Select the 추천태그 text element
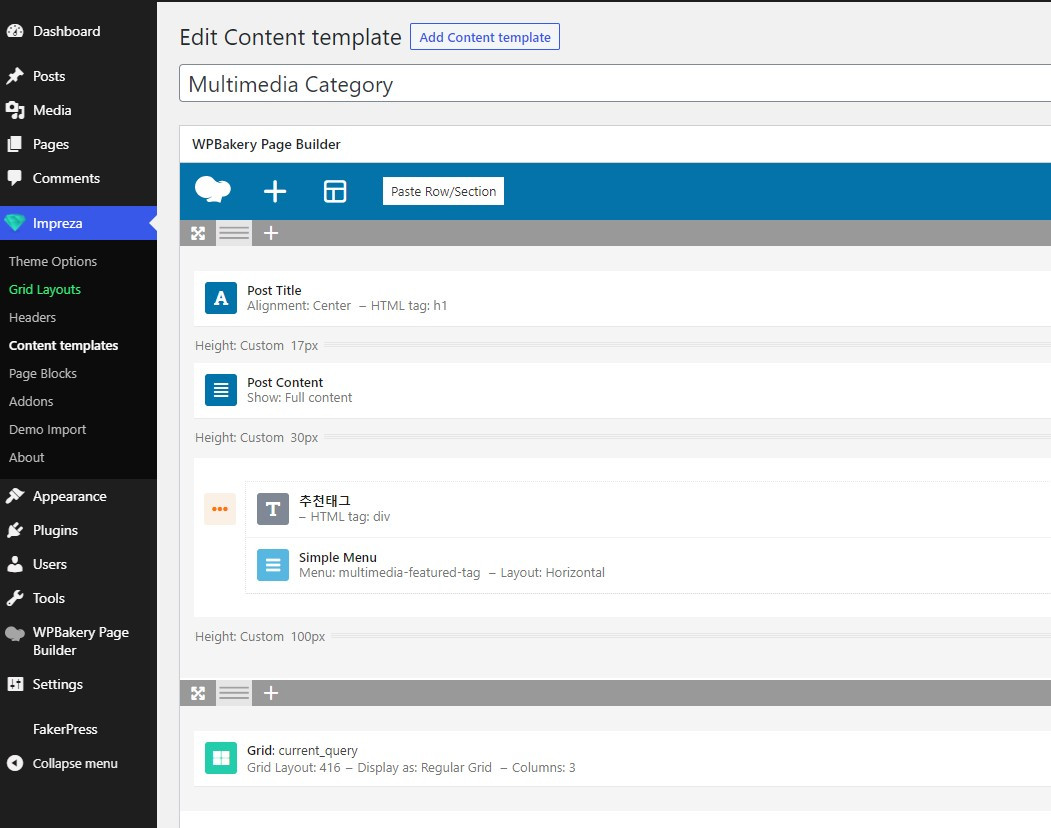The image size is (1051, 828). pos(648,509)
